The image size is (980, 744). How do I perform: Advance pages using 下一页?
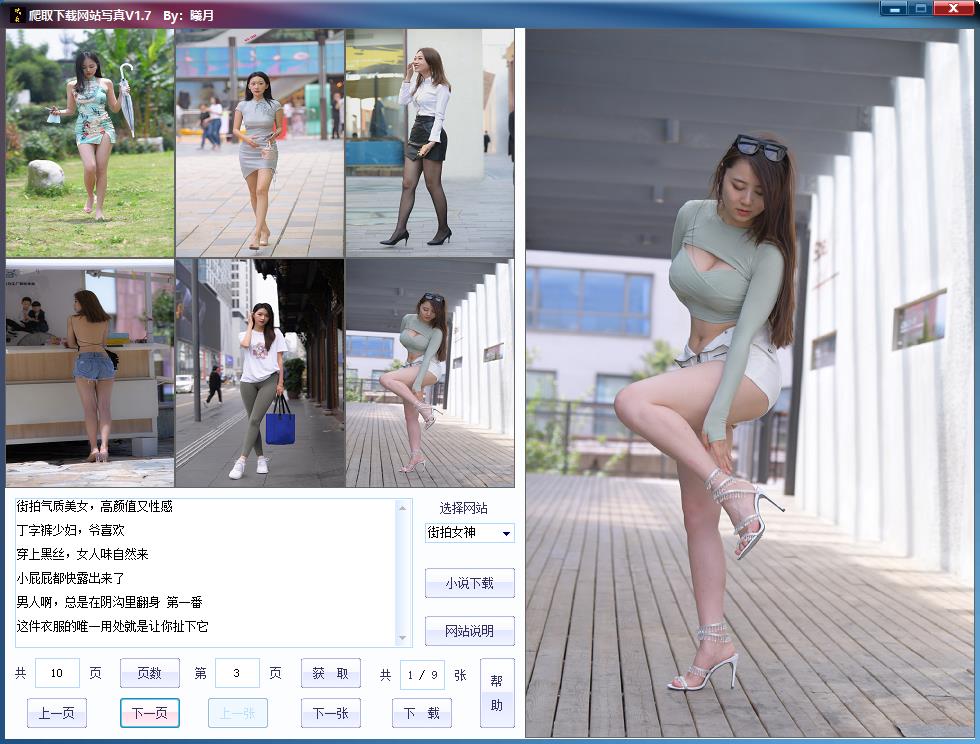(149, 713)
